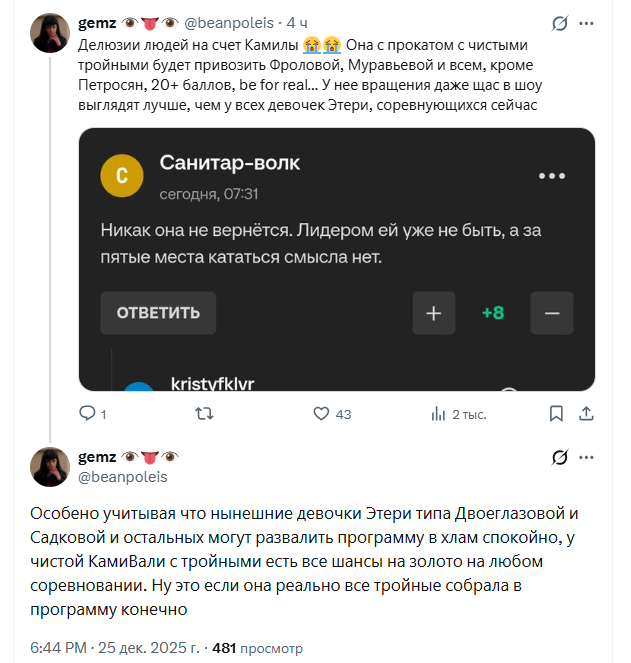631x663 pixels.
Task: Click the yellow Санитар-волк avatar circle
Action: click(122, 175)
